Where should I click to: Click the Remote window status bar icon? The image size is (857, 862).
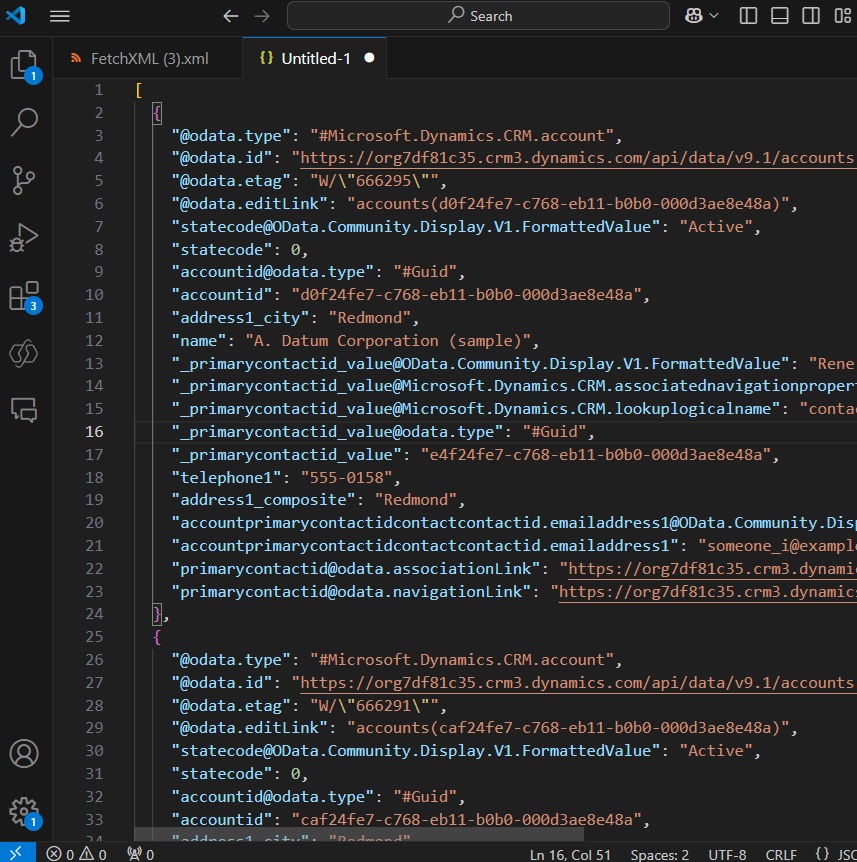[x=18, y=853]
